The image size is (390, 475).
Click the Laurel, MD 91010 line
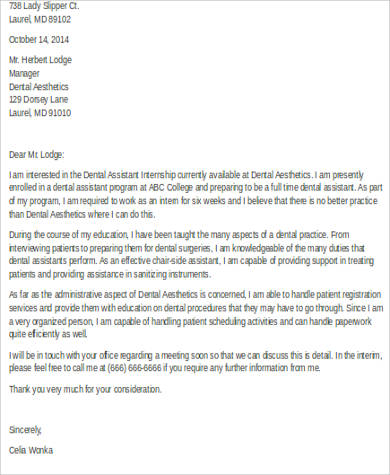[40, 113]
